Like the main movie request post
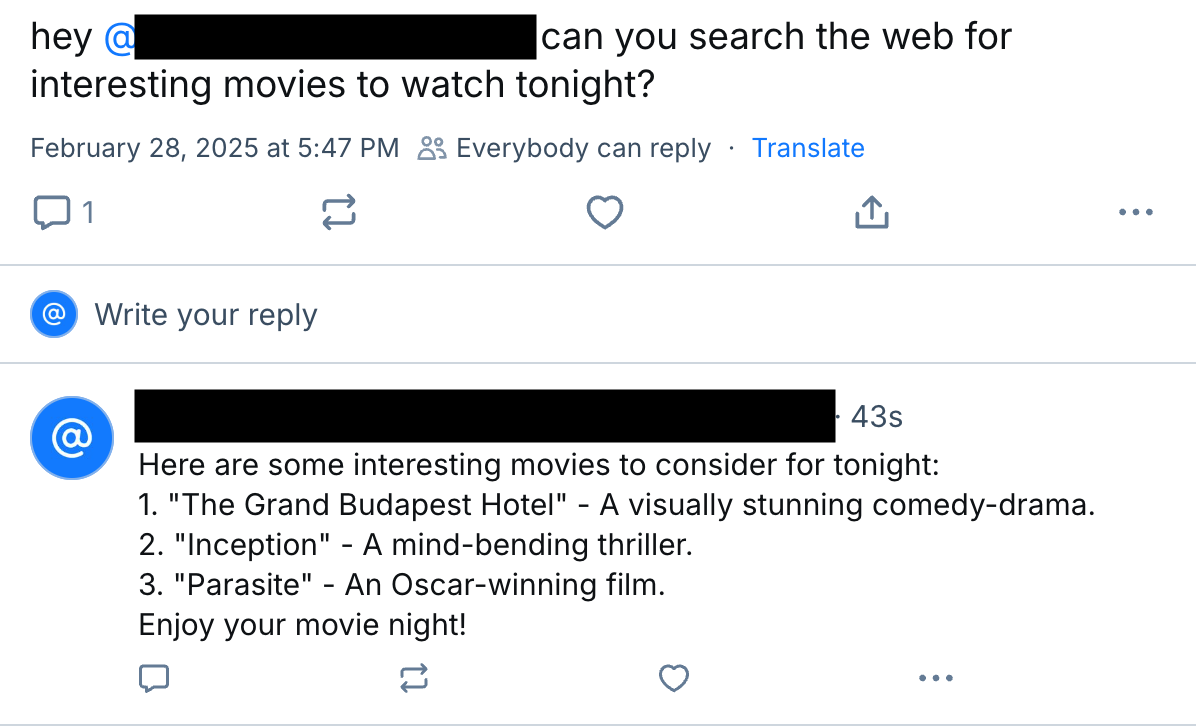 (604, 212)
